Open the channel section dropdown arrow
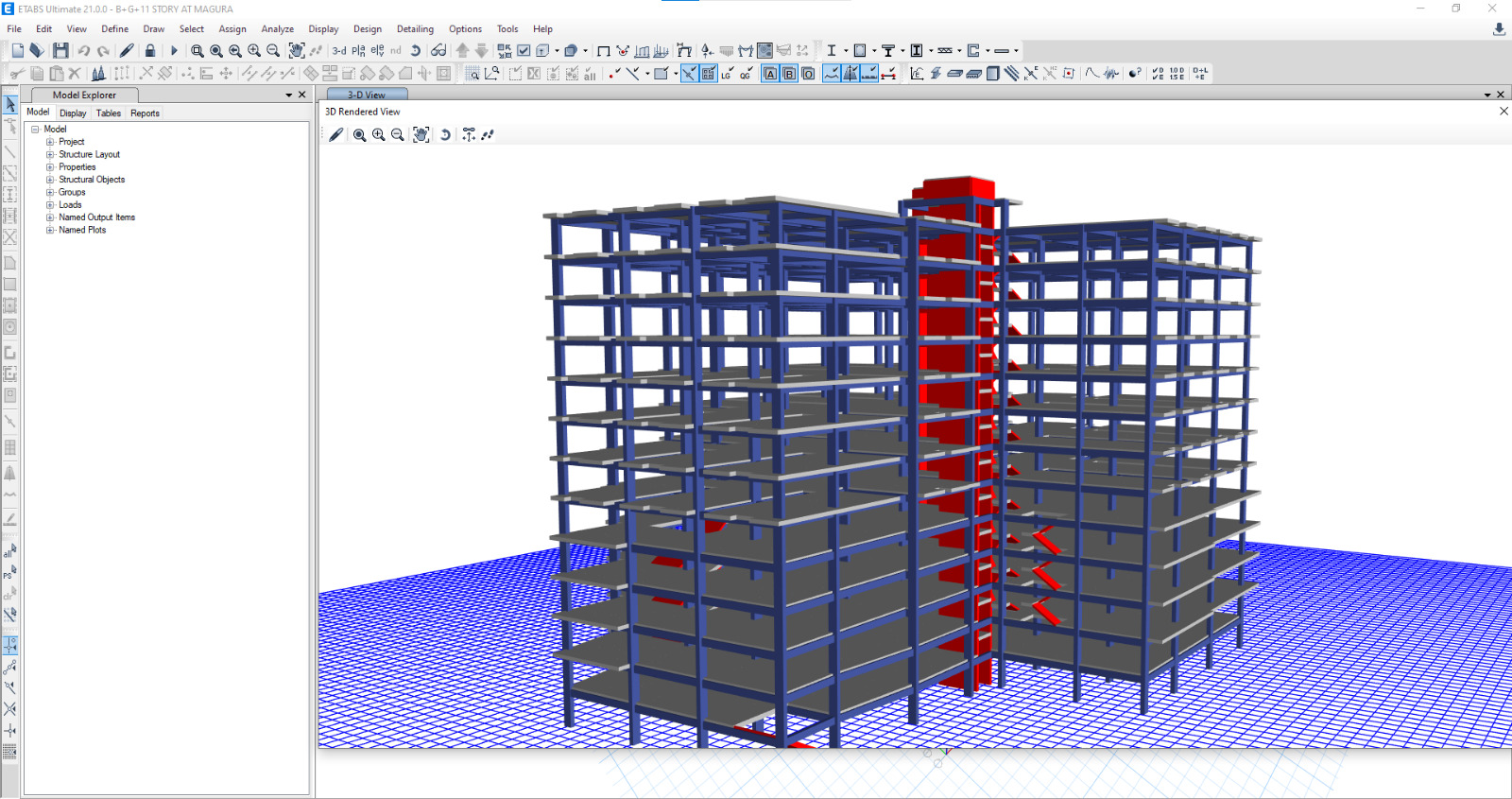The height and width of the screenshot is (799, 1512). [x=988, y=51]
